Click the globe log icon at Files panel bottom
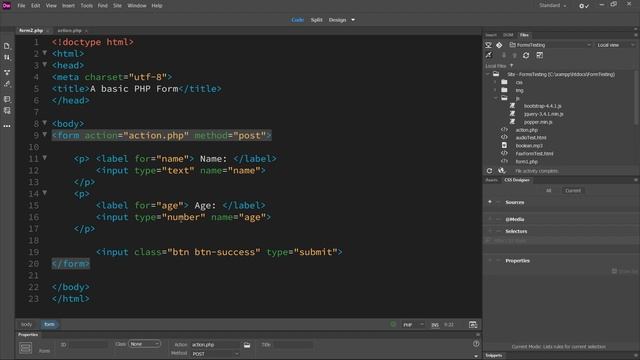 point(502,171)
